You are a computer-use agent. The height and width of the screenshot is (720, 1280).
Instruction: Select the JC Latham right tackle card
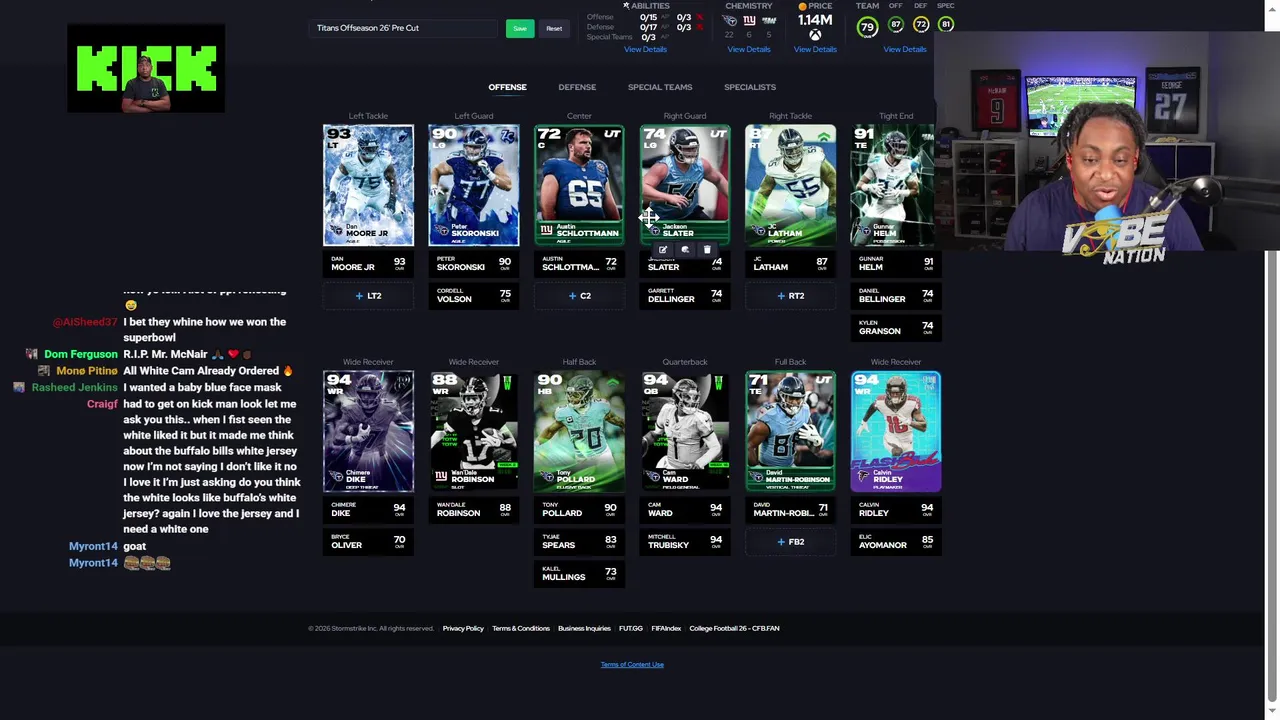tap(790, 185)
